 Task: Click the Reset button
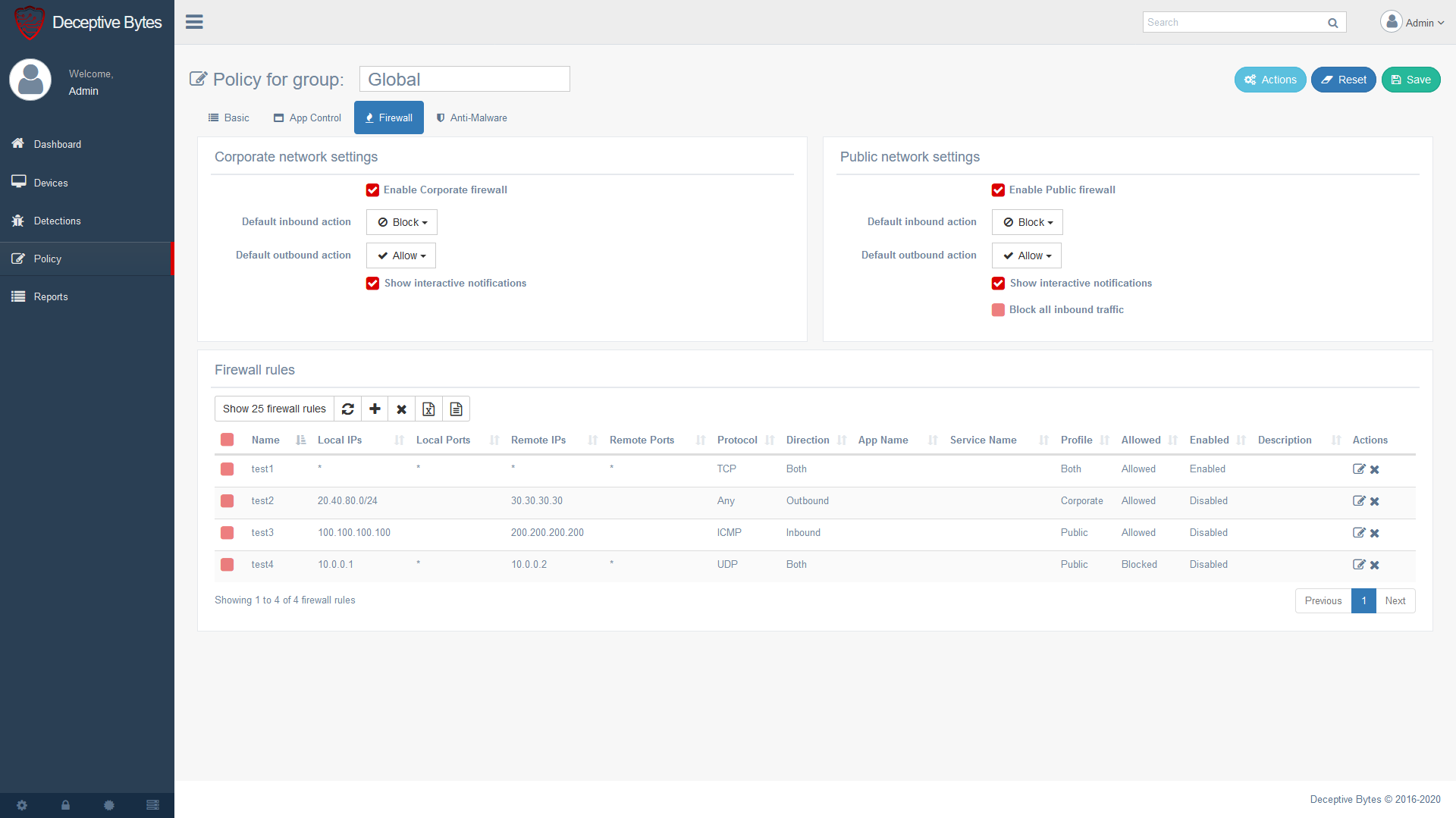(1343, 80)
